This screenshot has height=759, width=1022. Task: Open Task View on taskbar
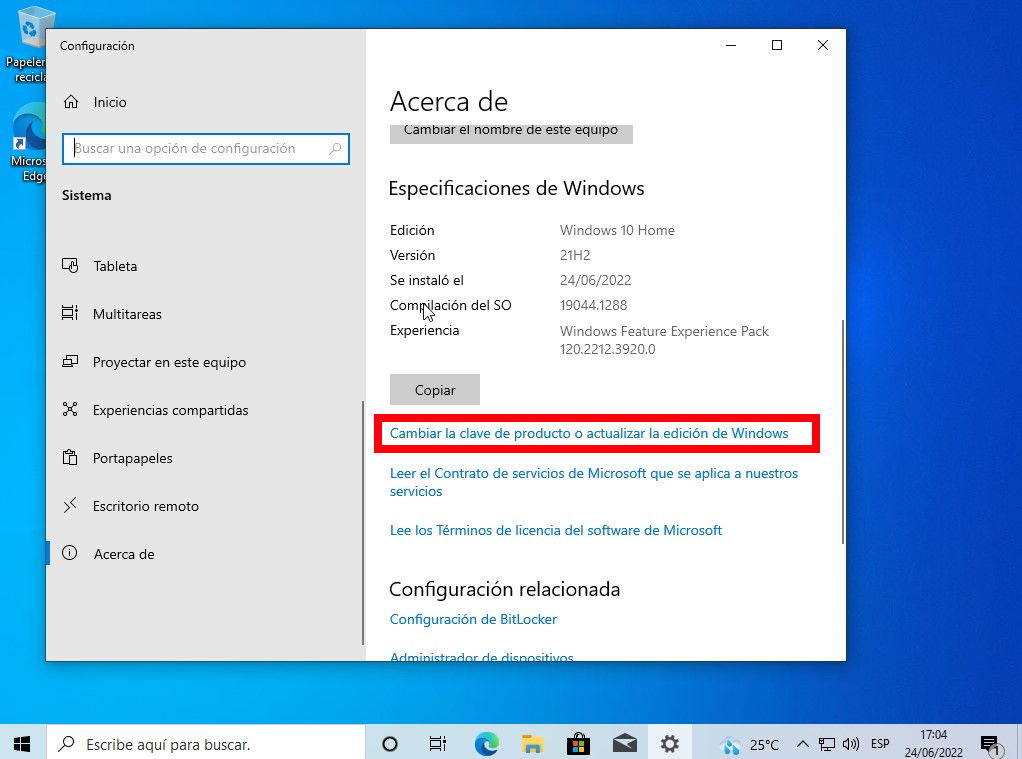(437, 743)
